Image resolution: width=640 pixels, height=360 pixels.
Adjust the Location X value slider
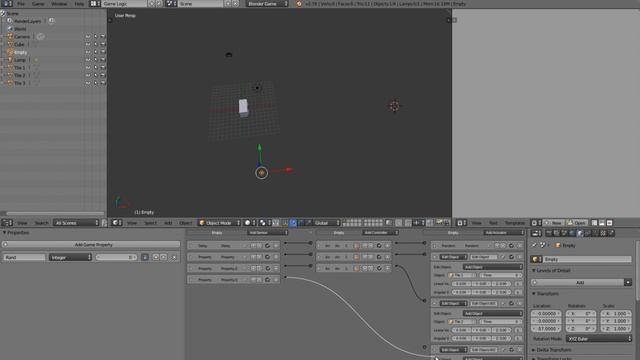point(546,313)
